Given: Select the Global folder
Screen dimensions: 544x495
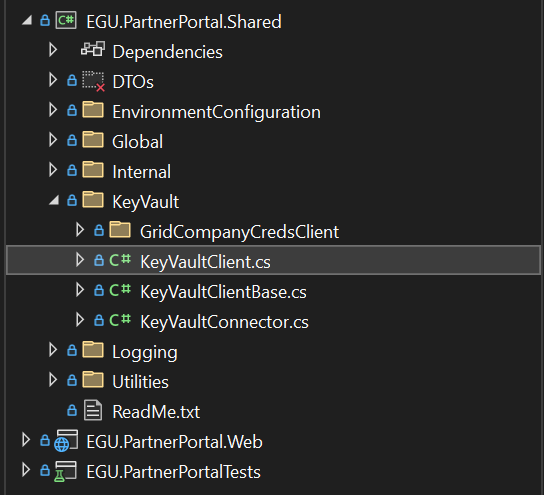Looking at the screenshot, I should tap(137, 142).
